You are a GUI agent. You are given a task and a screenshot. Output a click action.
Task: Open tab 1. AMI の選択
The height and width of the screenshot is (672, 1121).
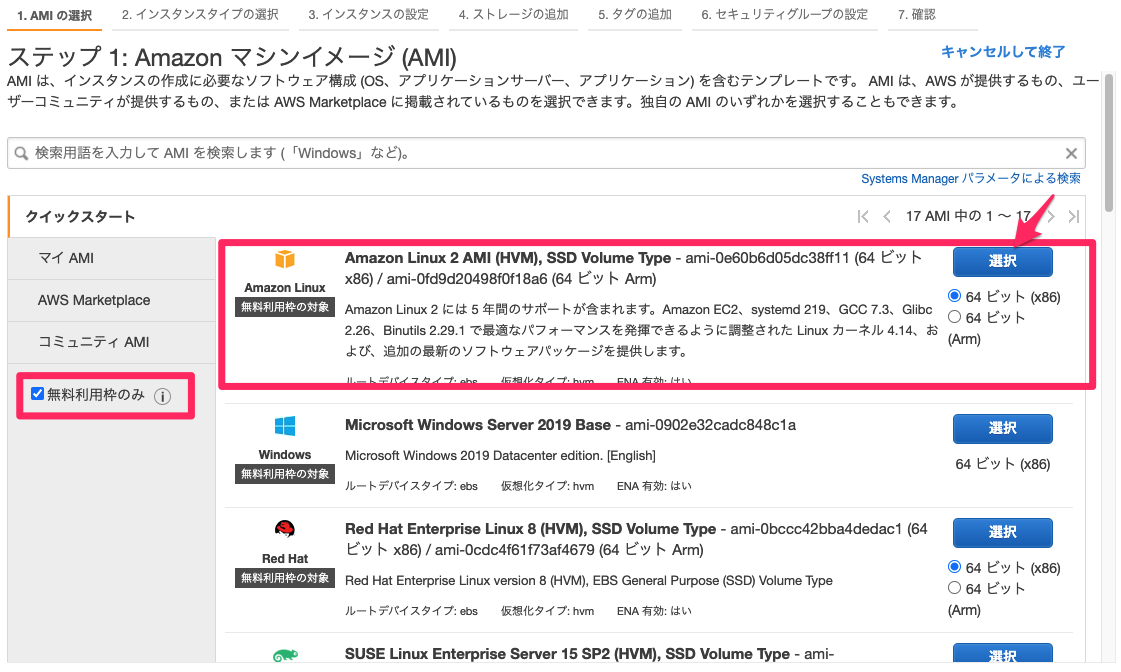54,15
